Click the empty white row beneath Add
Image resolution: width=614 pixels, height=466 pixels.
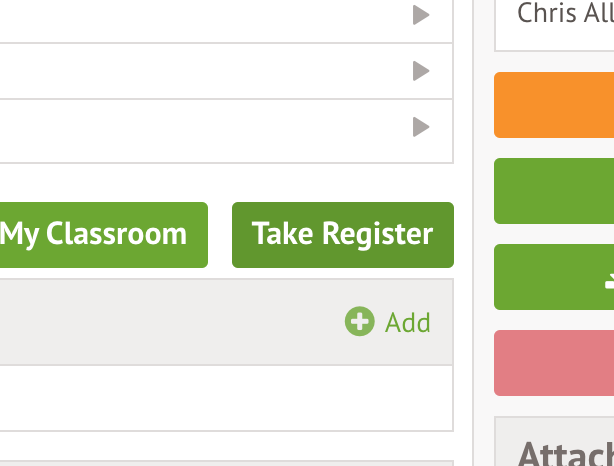coord(220,397)
